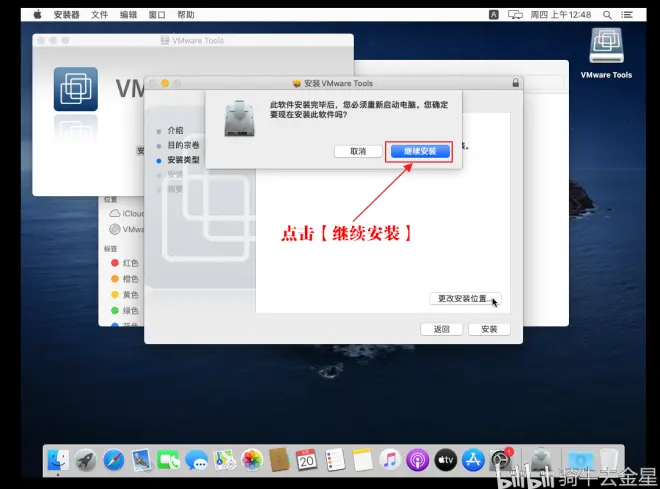Select 介绍 step in installer sidebar
This screenshot has width=660, height=489.
(175, 130)
